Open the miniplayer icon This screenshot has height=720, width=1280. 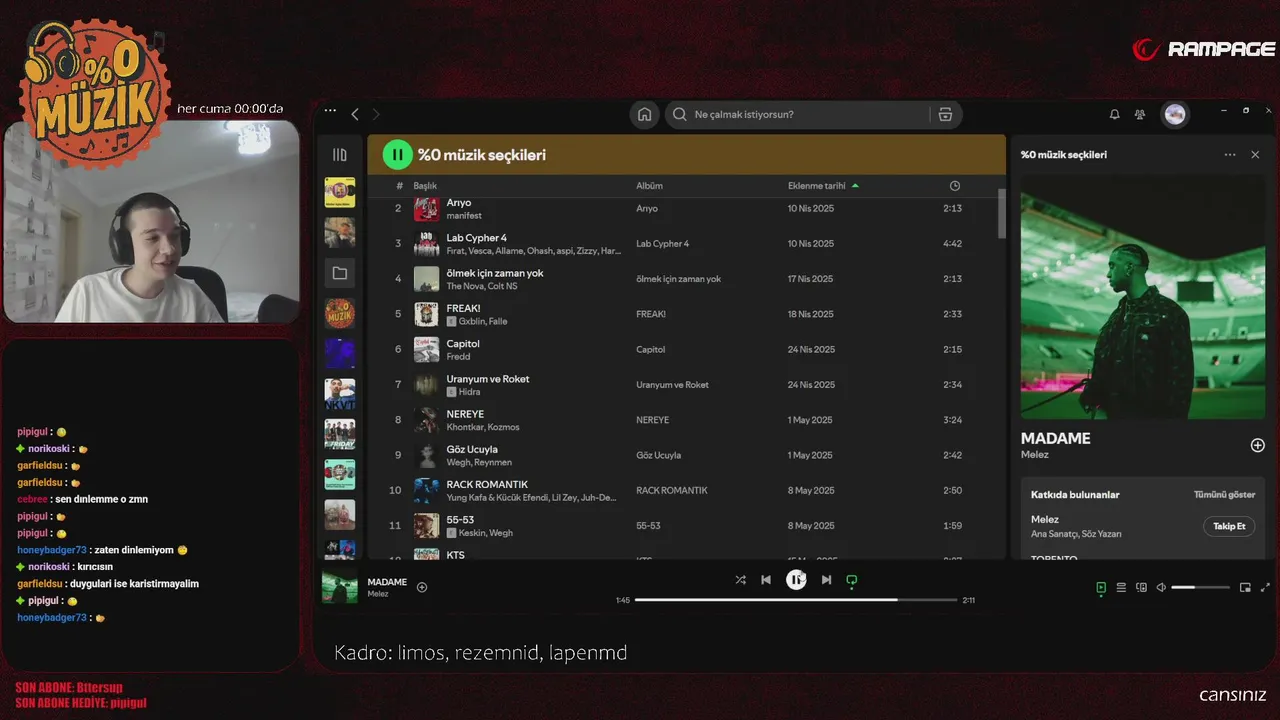[x=1245, y=588]
